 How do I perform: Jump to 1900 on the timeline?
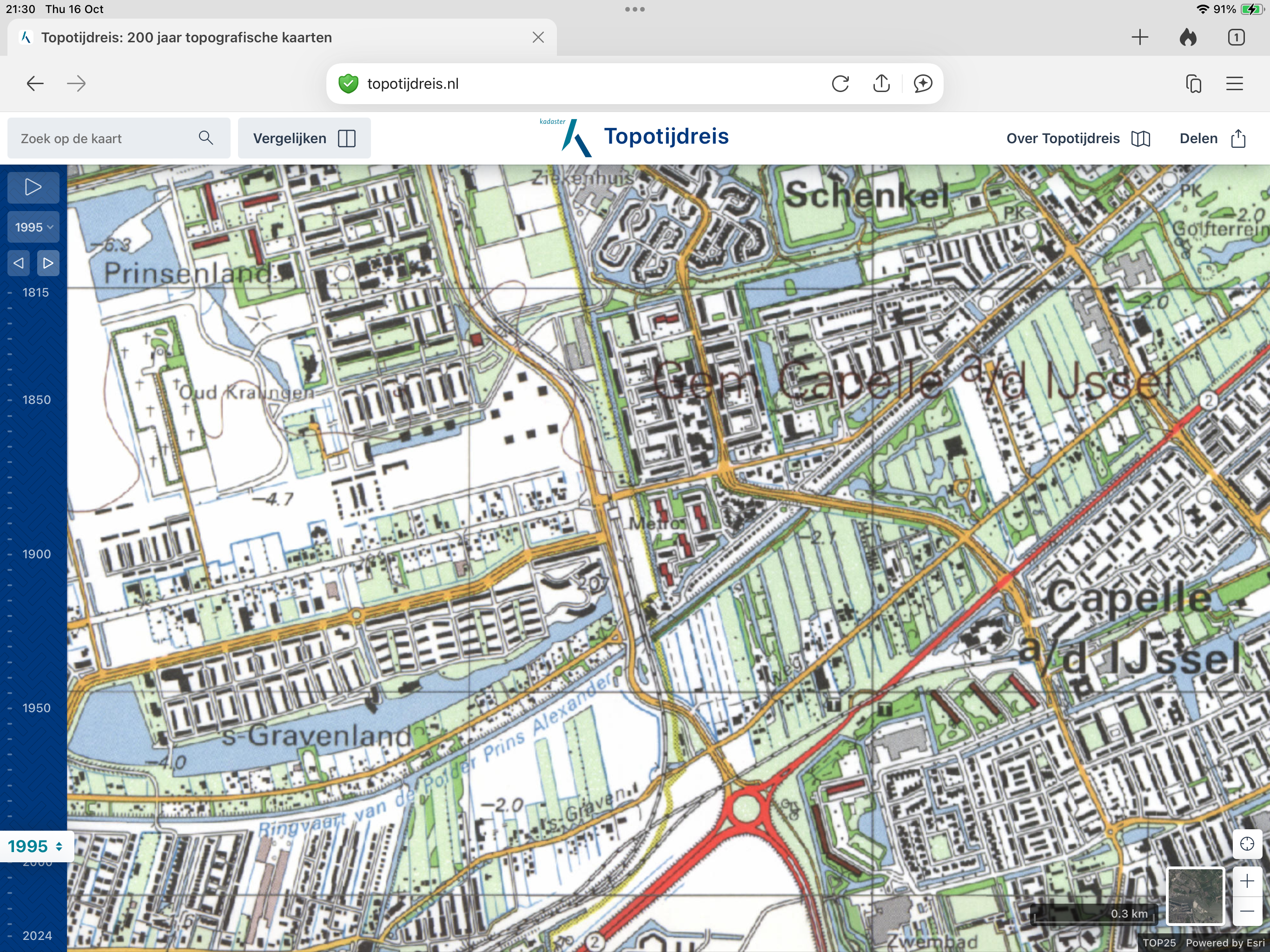(x=36, y=554)
